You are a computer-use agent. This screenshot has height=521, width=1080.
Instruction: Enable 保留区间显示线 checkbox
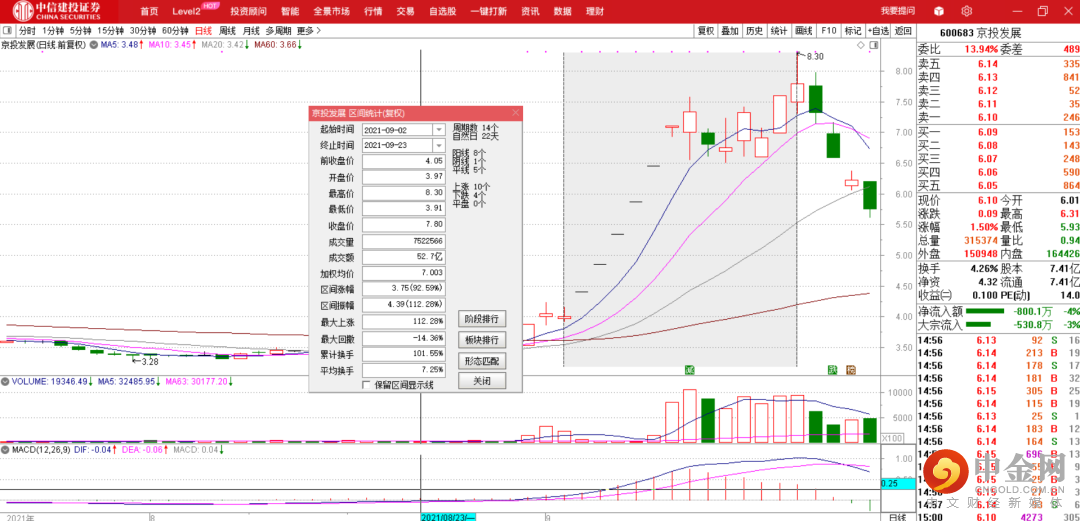pos(366,412)
